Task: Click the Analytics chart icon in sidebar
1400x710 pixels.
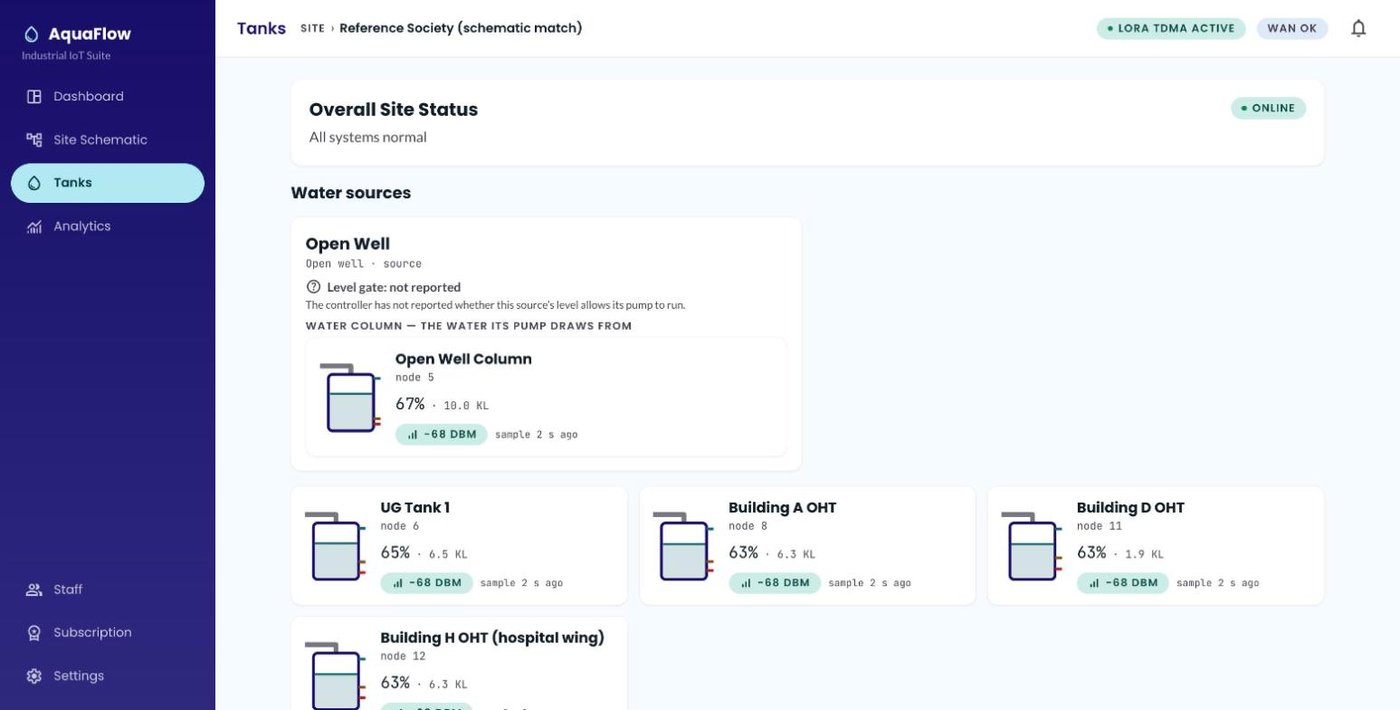Action: click(34, 226)
